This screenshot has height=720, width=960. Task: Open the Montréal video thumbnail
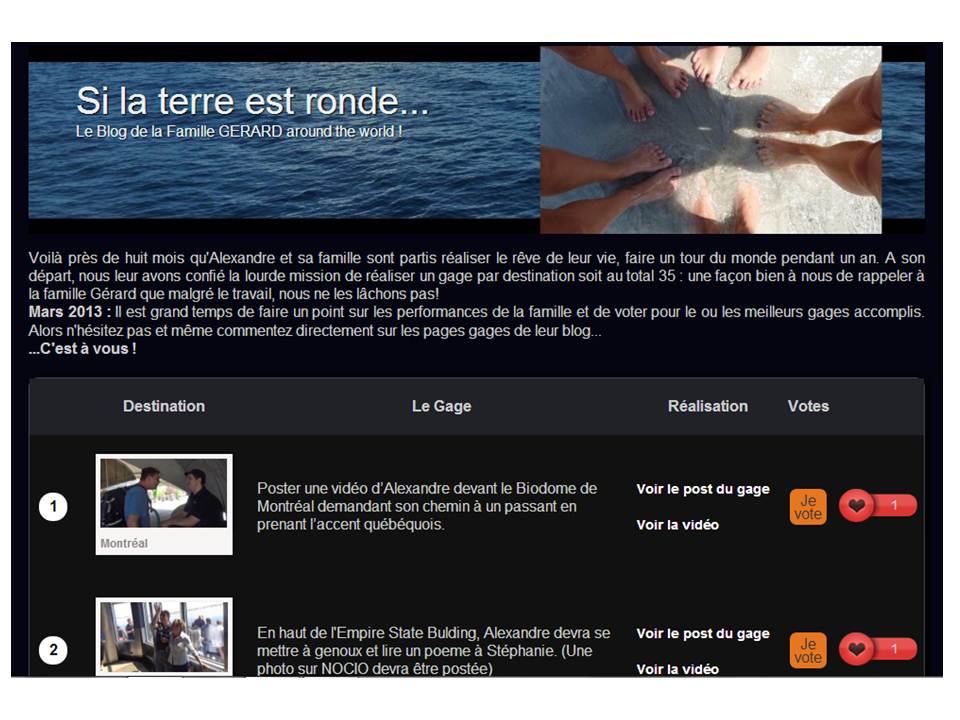click(164, 493)
